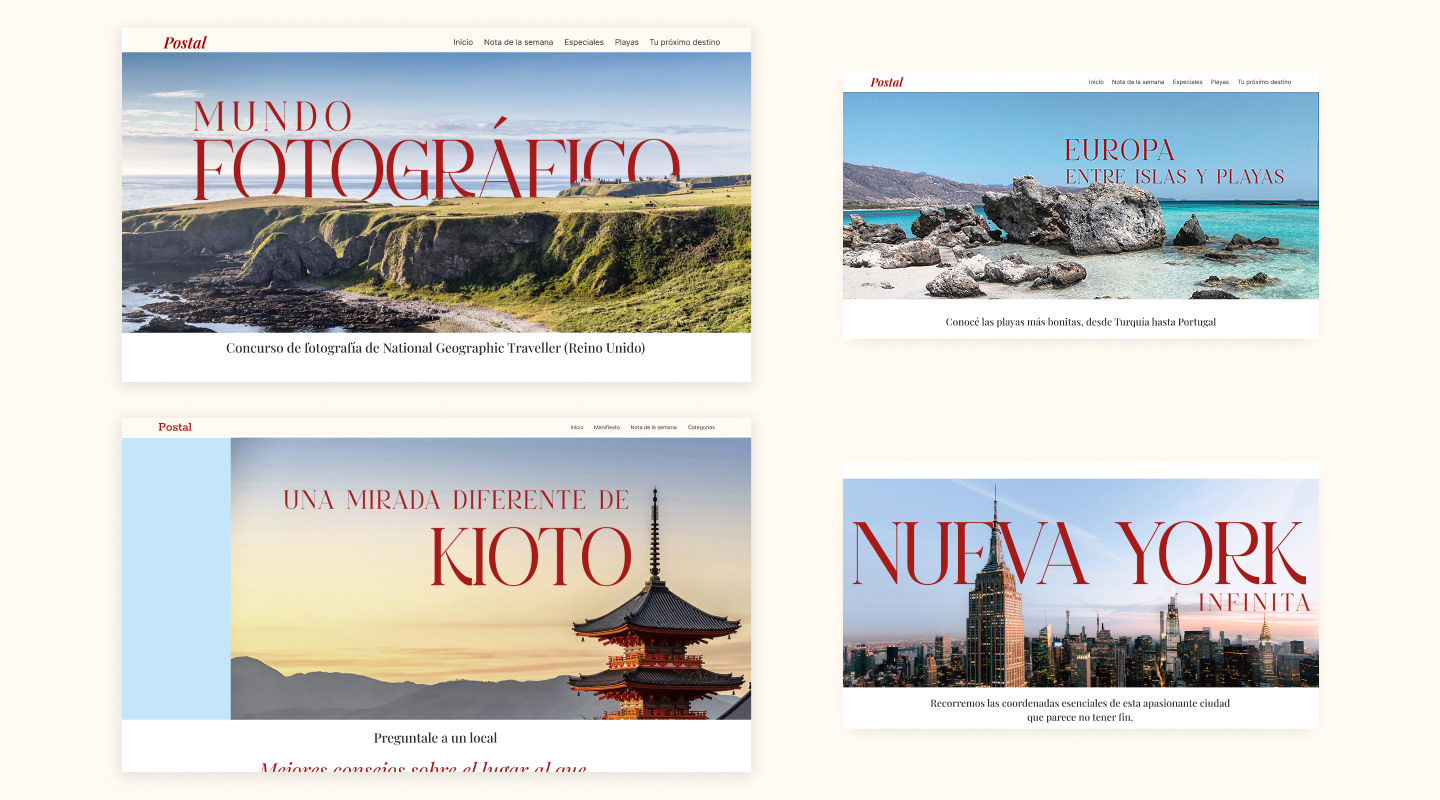The height and width of the screenshot is (800, 1440).
Task: Choose Especiales in the Europa page navigation
Action: [x=1188, y=82]
